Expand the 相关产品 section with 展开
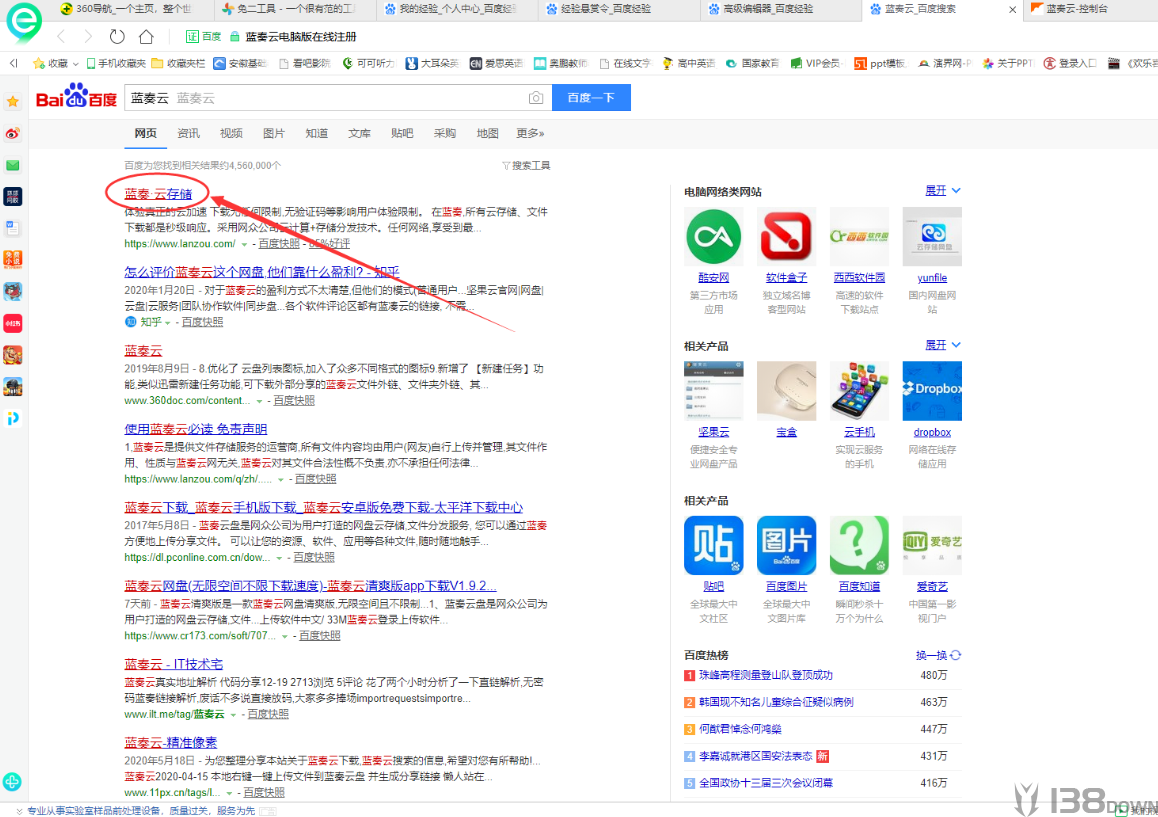Image resolution: width=1158 pixels, height=817 pixels. tap(943, 345)
